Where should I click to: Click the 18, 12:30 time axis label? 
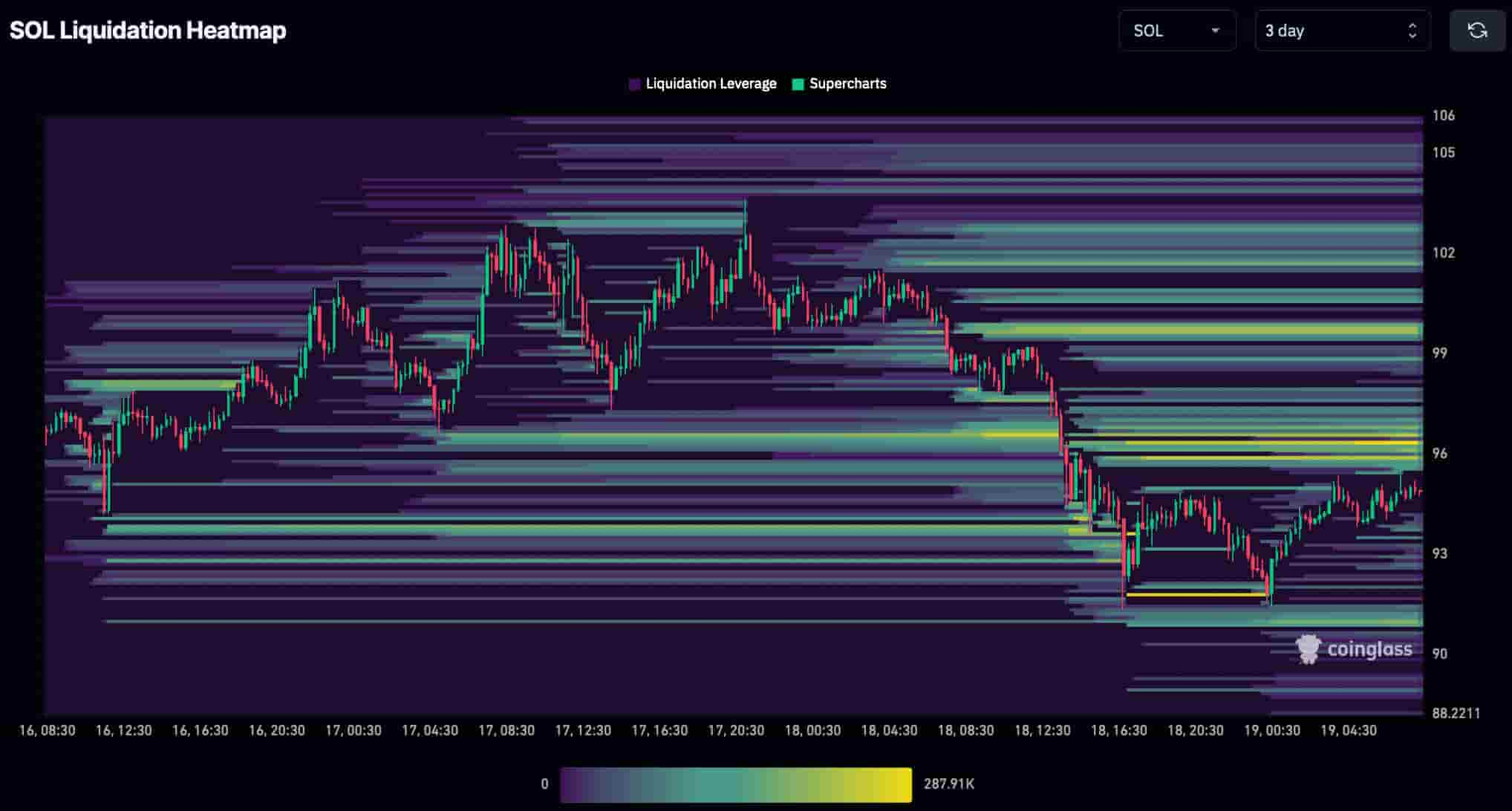[x=1042, y=730]
